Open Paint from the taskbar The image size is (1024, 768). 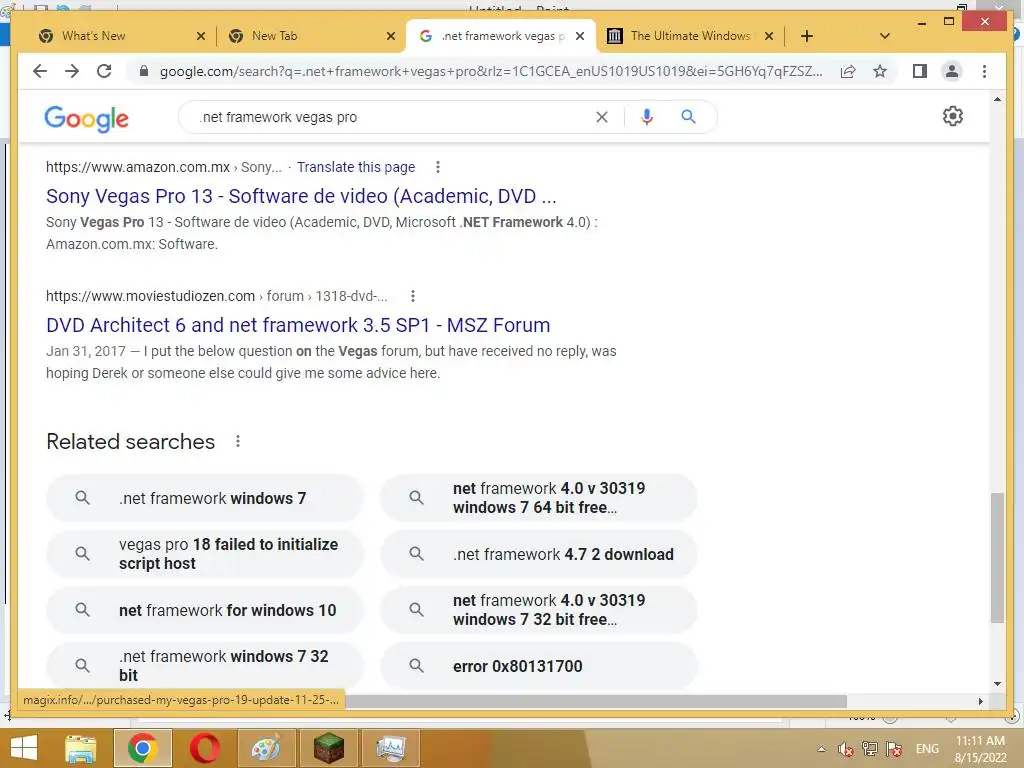266,748
